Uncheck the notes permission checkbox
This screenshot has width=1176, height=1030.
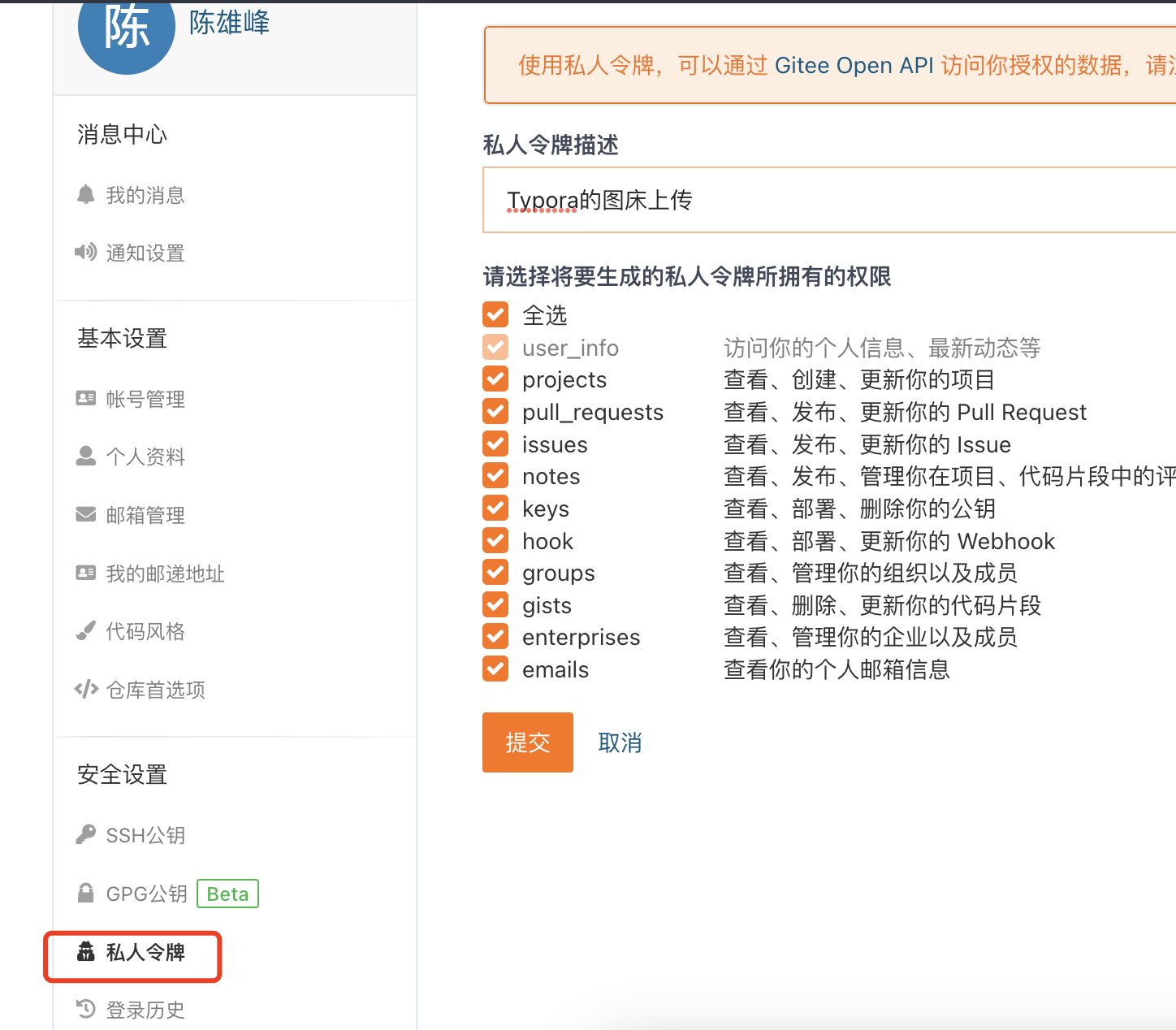coord(495,475)
